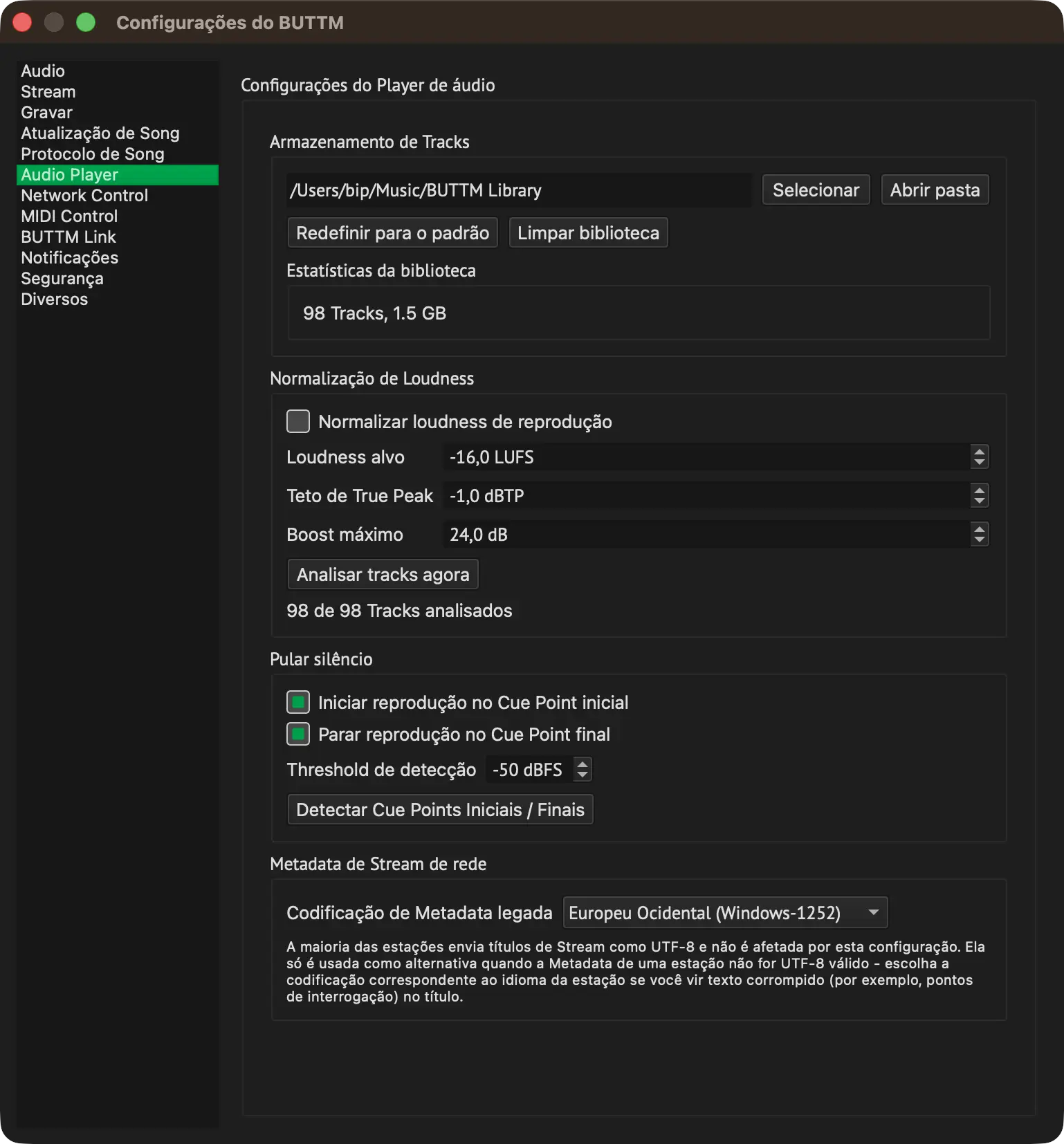The image size is (1064, 1144).
Task: Go to Notificações section
Action: click(117, 258)
